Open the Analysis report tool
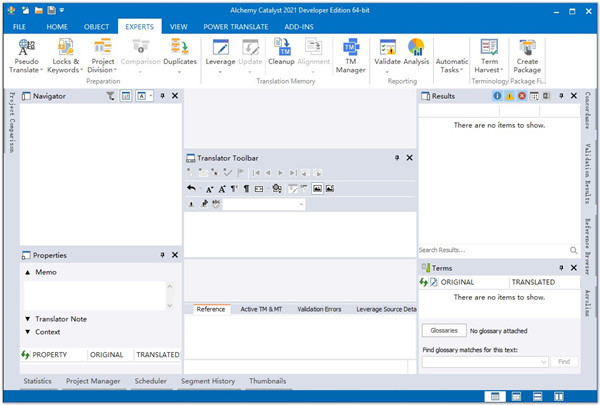 (x=416, y=52)
